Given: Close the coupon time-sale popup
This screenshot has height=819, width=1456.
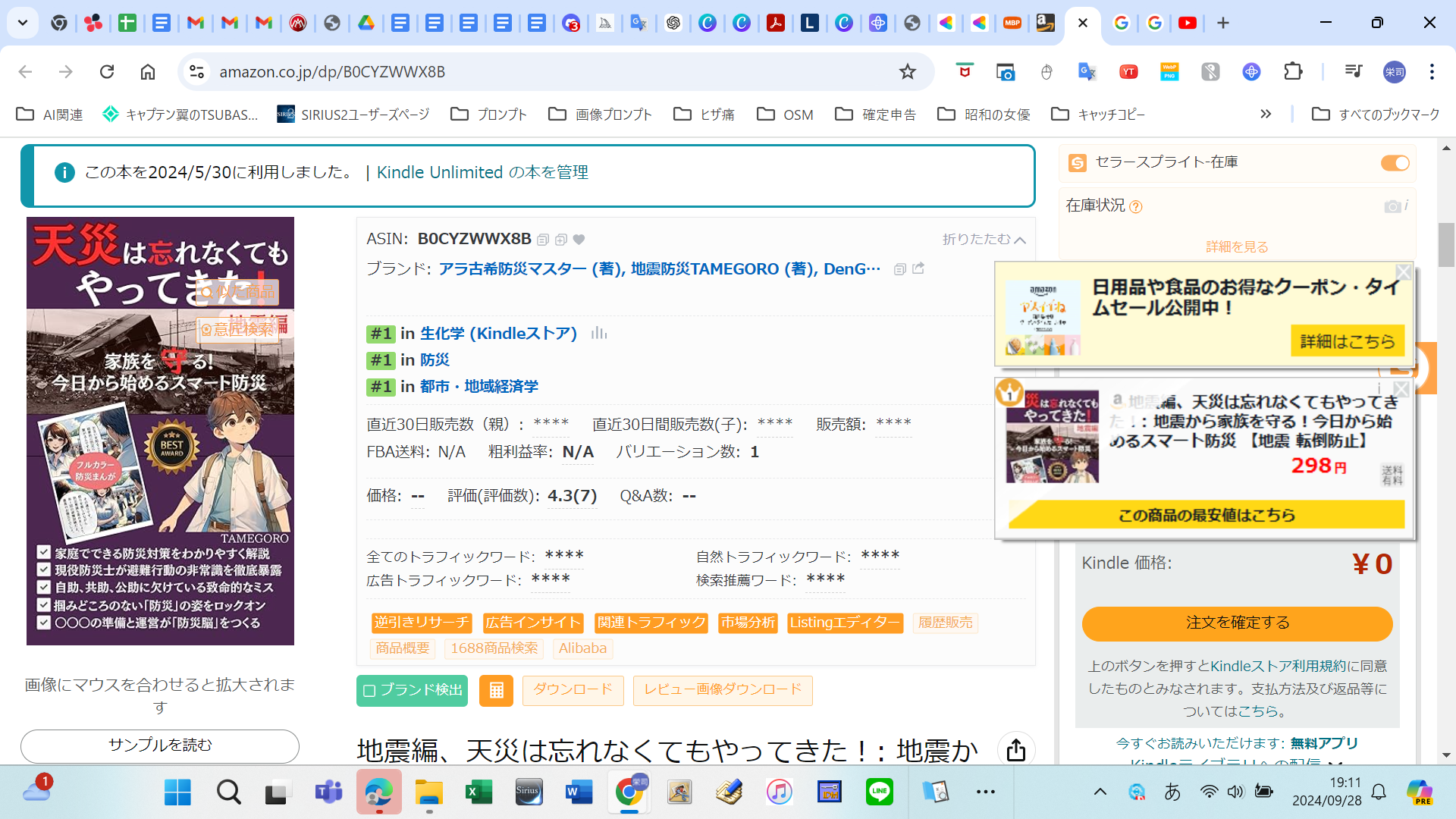Looking at the screenshot, I should point(1404,271).
